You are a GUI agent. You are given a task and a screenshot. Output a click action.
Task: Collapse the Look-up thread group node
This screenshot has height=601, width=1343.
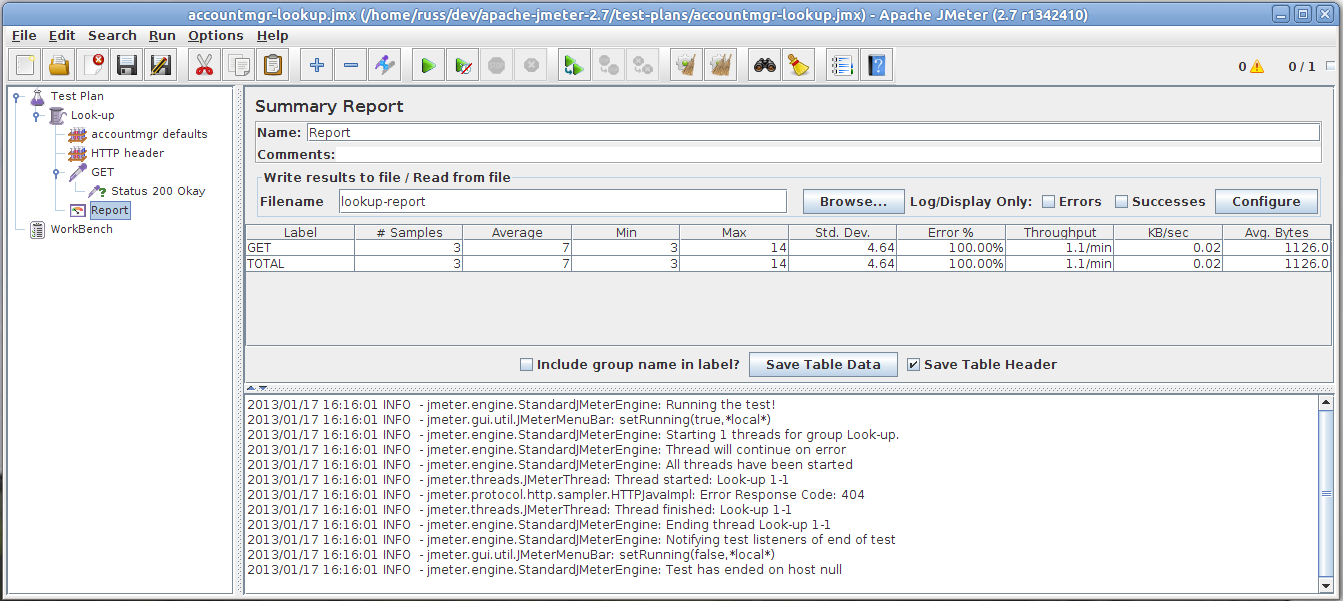(36, 116)
